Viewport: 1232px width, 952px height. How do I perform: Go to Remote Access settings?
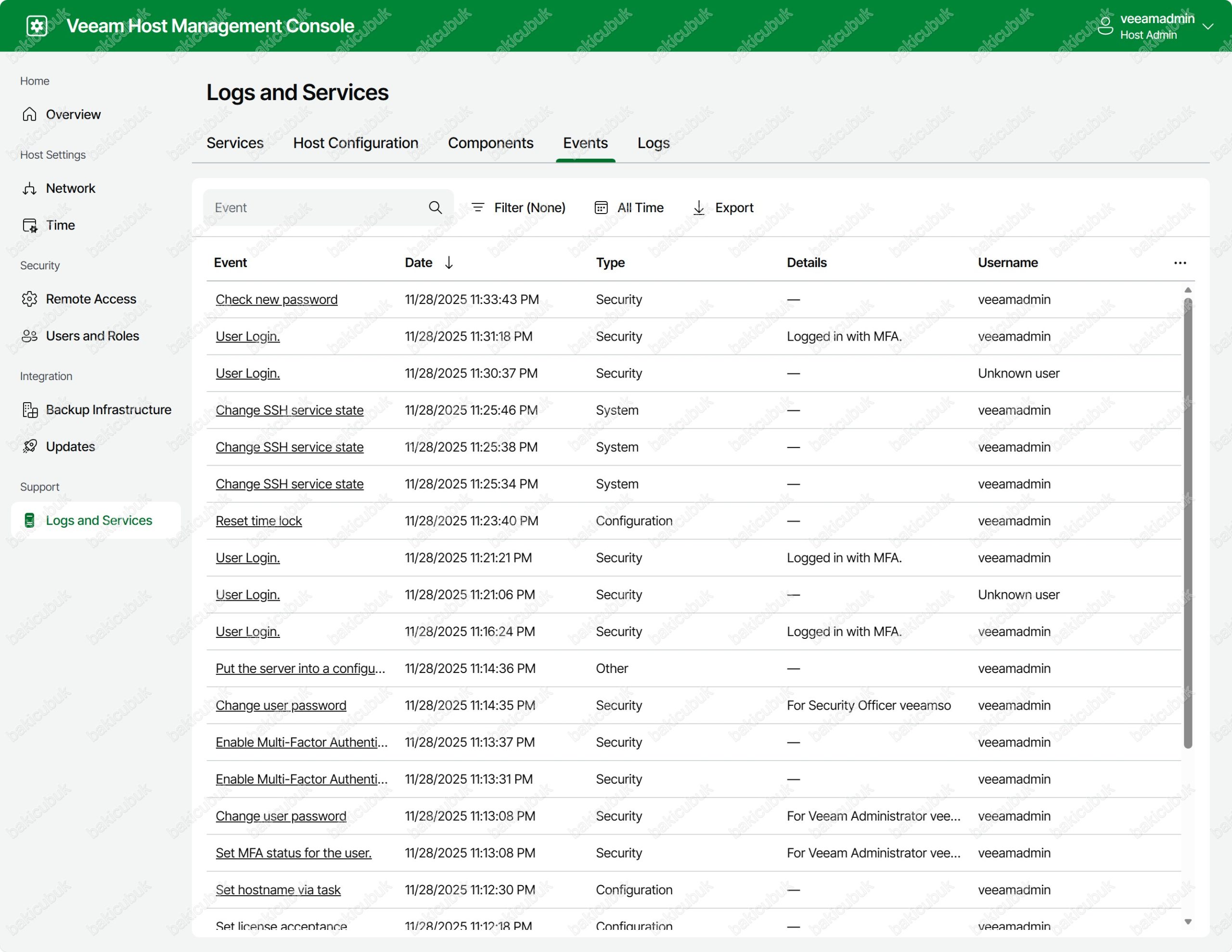[91, 299]
